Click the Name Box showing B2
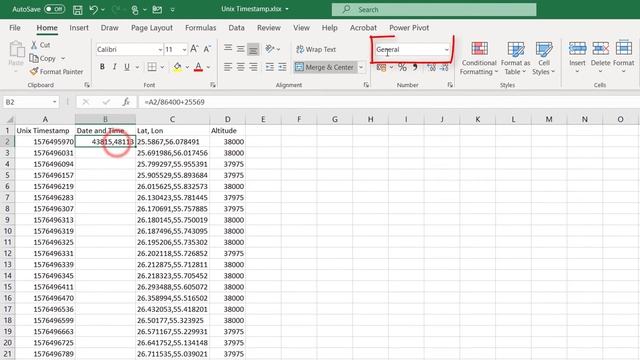This screenshot has width=640, height=360. coord(31,102)
